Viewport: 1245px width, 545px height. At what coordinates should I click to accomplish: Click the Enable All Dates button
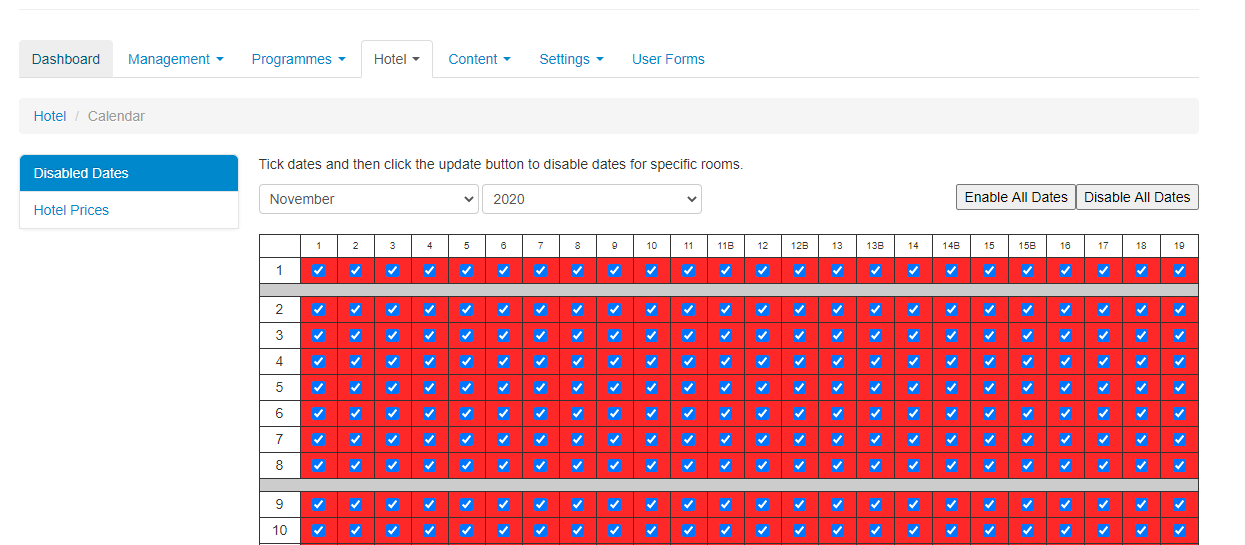point(1015,197)
